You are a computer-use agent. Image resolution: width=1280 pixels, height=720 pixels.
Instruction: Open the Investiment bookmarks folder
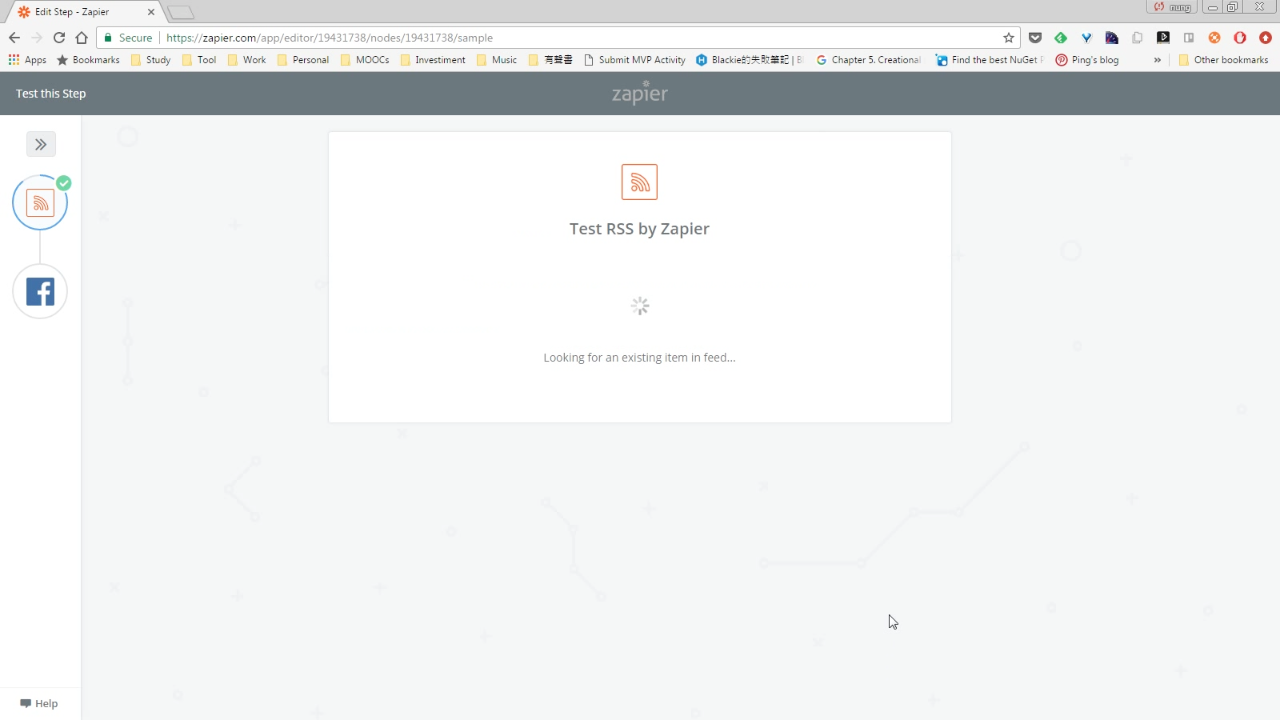point(432,60)
